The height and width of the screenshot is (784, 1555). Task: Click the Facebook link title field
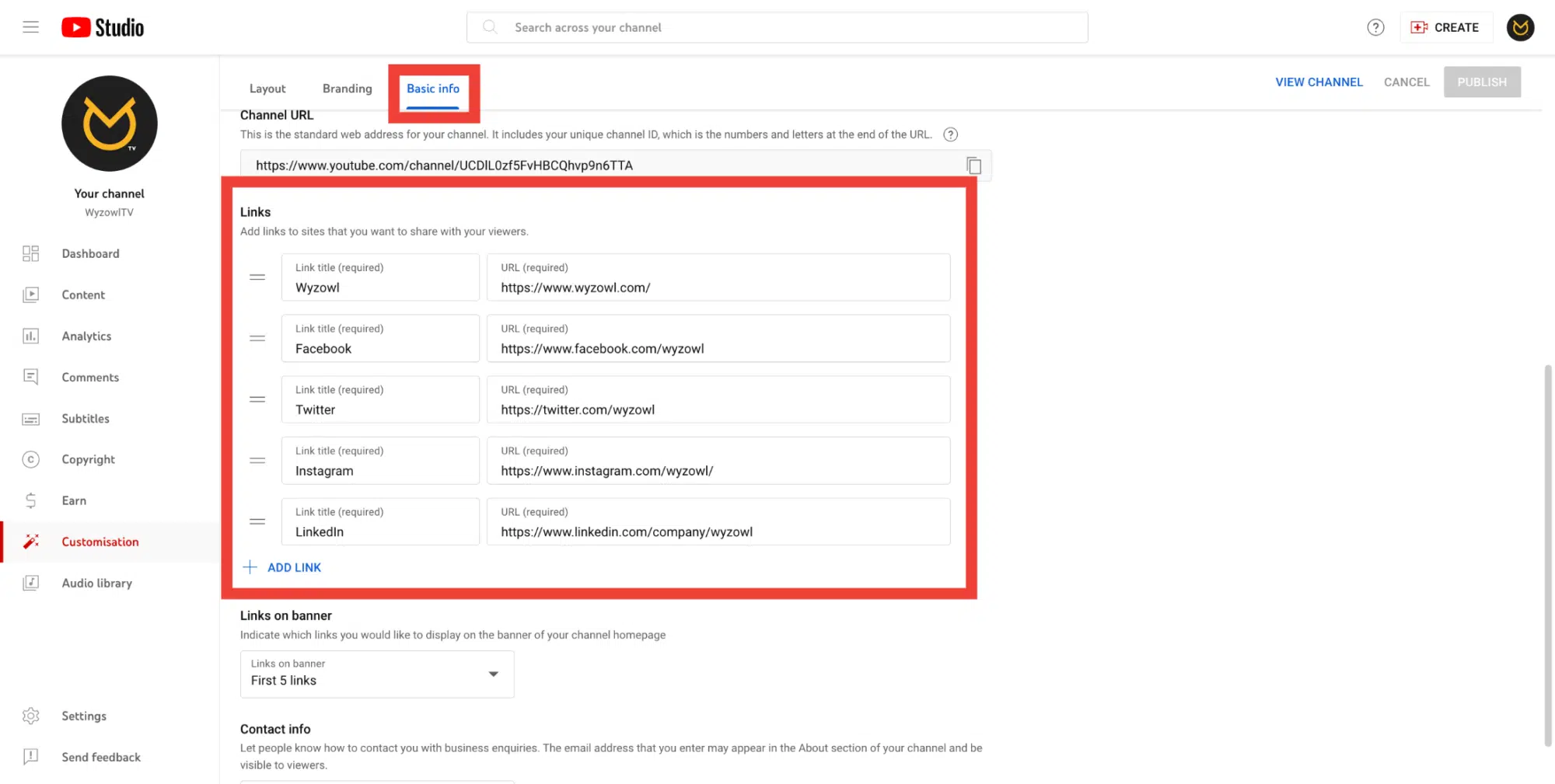click(380, 338)
